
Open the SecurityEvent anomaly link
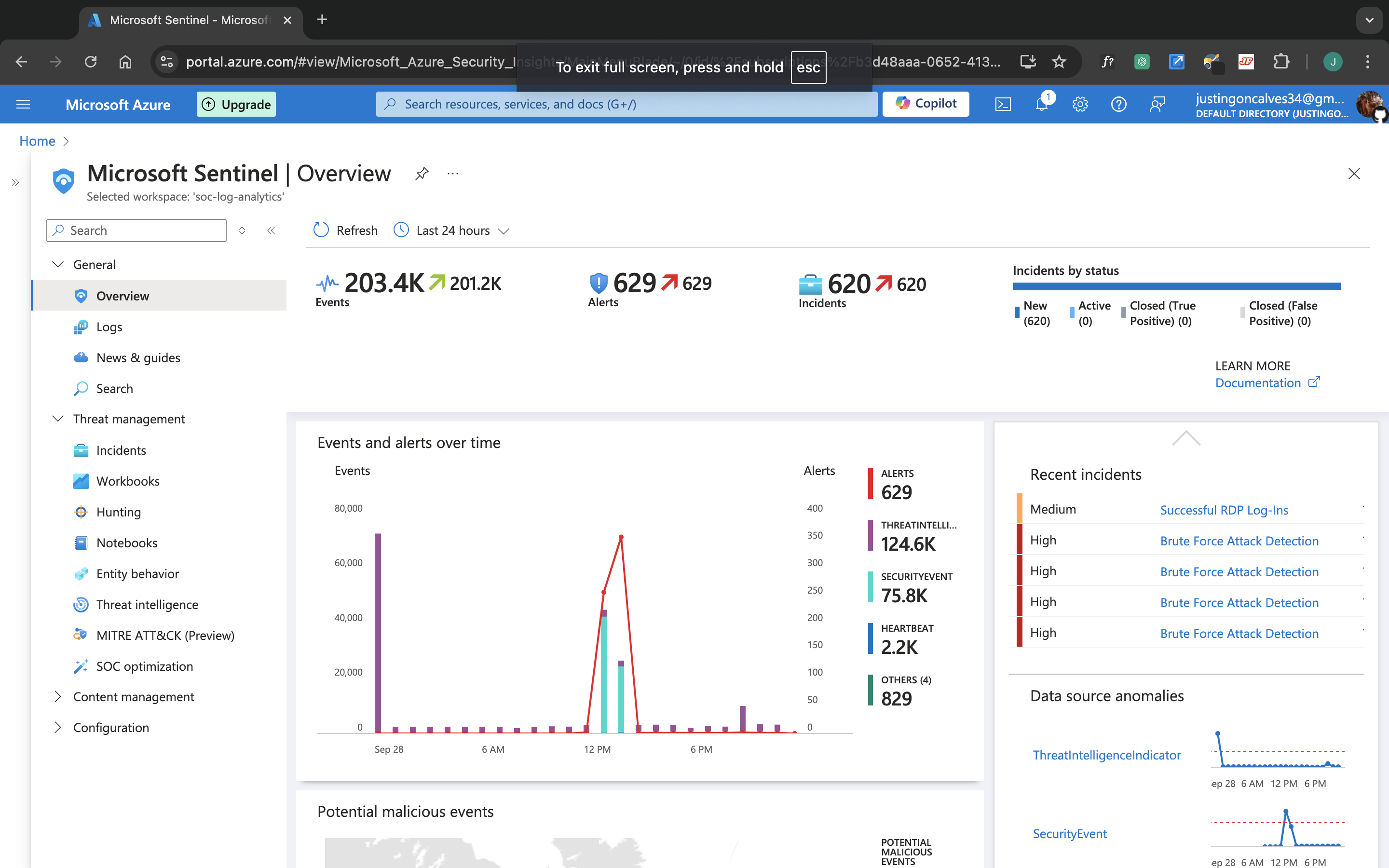point(1070,834)
